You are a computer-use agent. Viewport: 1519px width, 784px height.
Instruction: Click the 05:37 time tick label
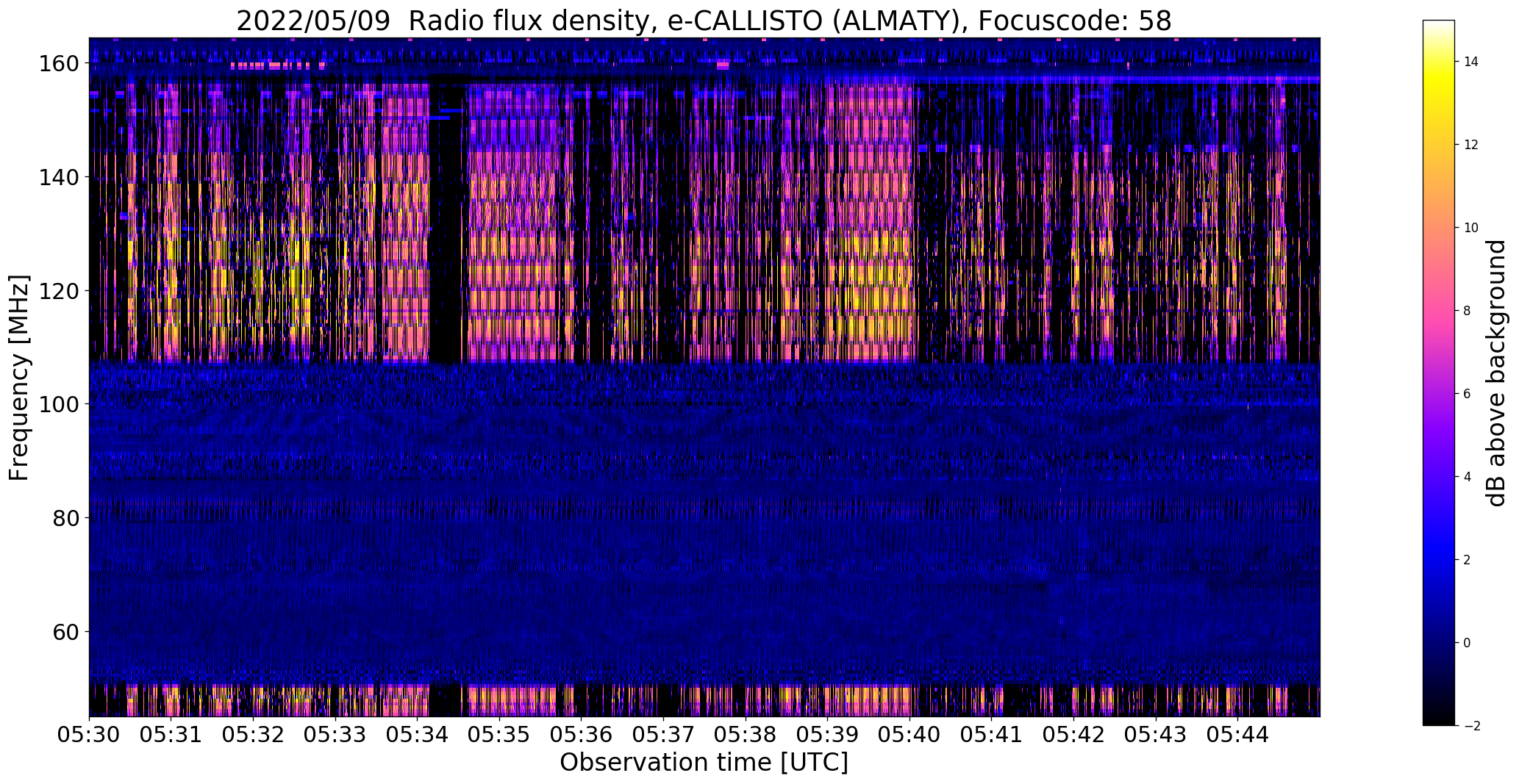663,735
